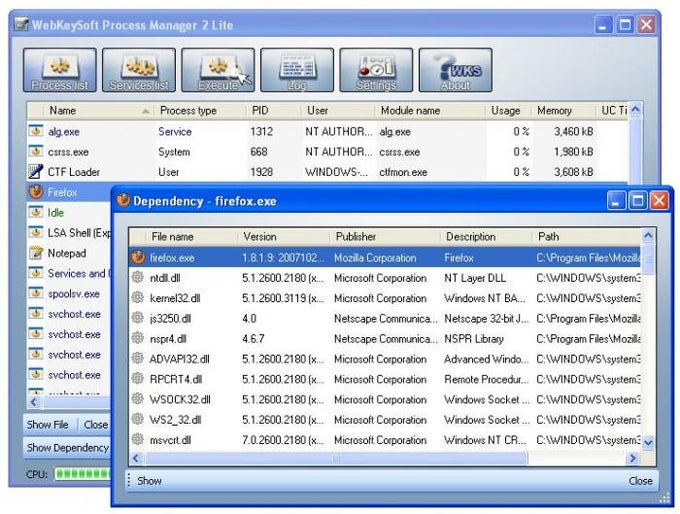
Task: Click Dependency scroll right arrow
Action: pos(632,458)
